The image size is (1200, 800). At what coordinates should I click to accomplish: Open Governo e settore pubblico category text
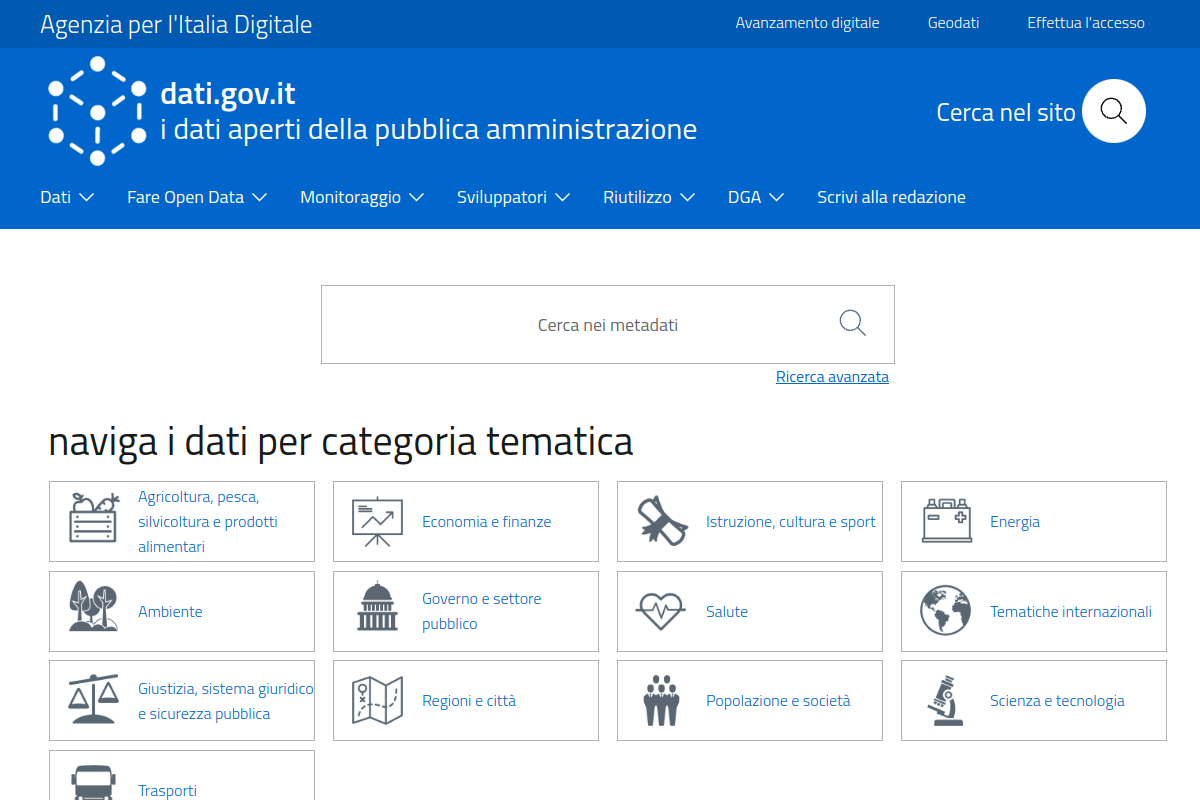tap(481, 611)
